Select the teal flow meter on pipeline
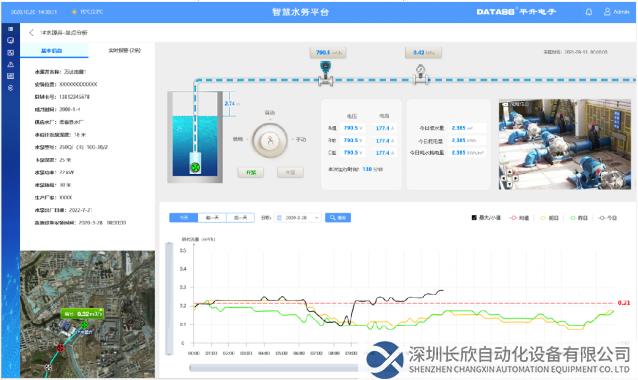638x380 pixels. [326, 73]
